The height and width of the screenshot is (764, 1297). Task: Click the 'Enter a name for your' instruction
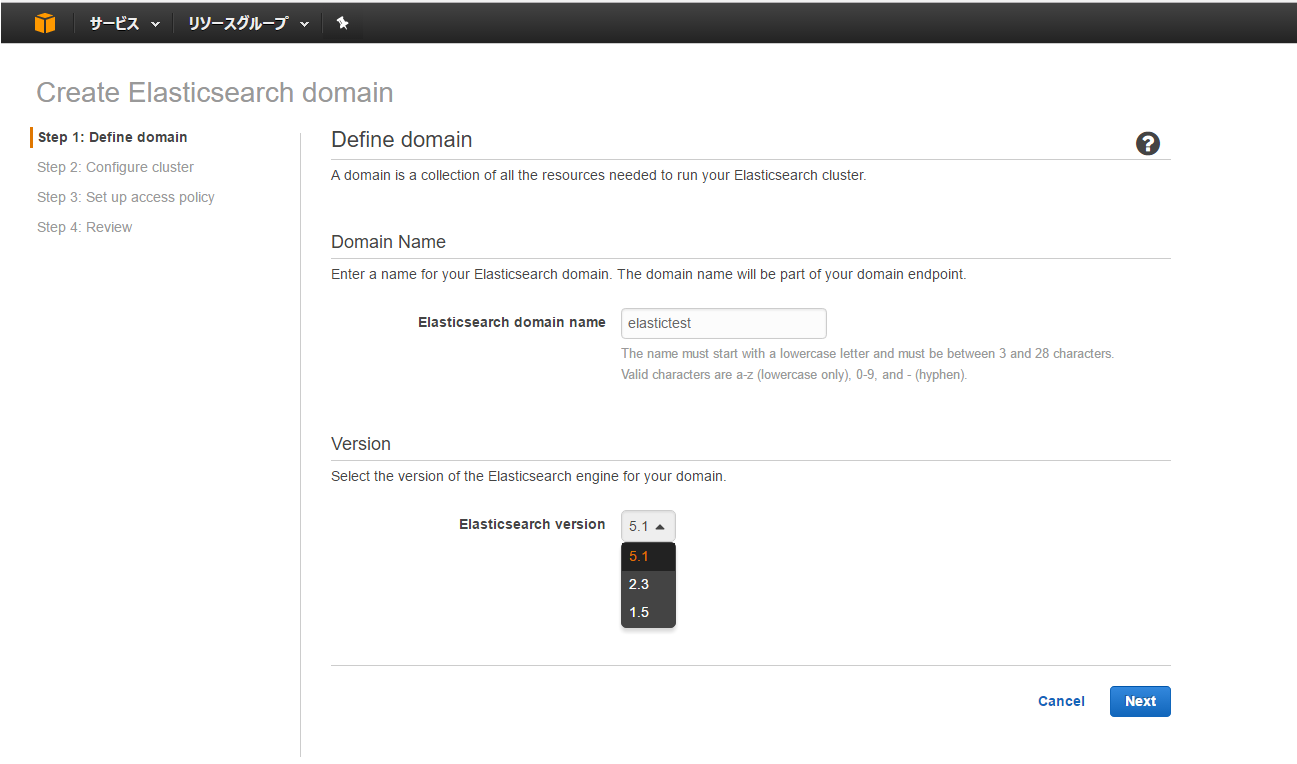(648, 274)
